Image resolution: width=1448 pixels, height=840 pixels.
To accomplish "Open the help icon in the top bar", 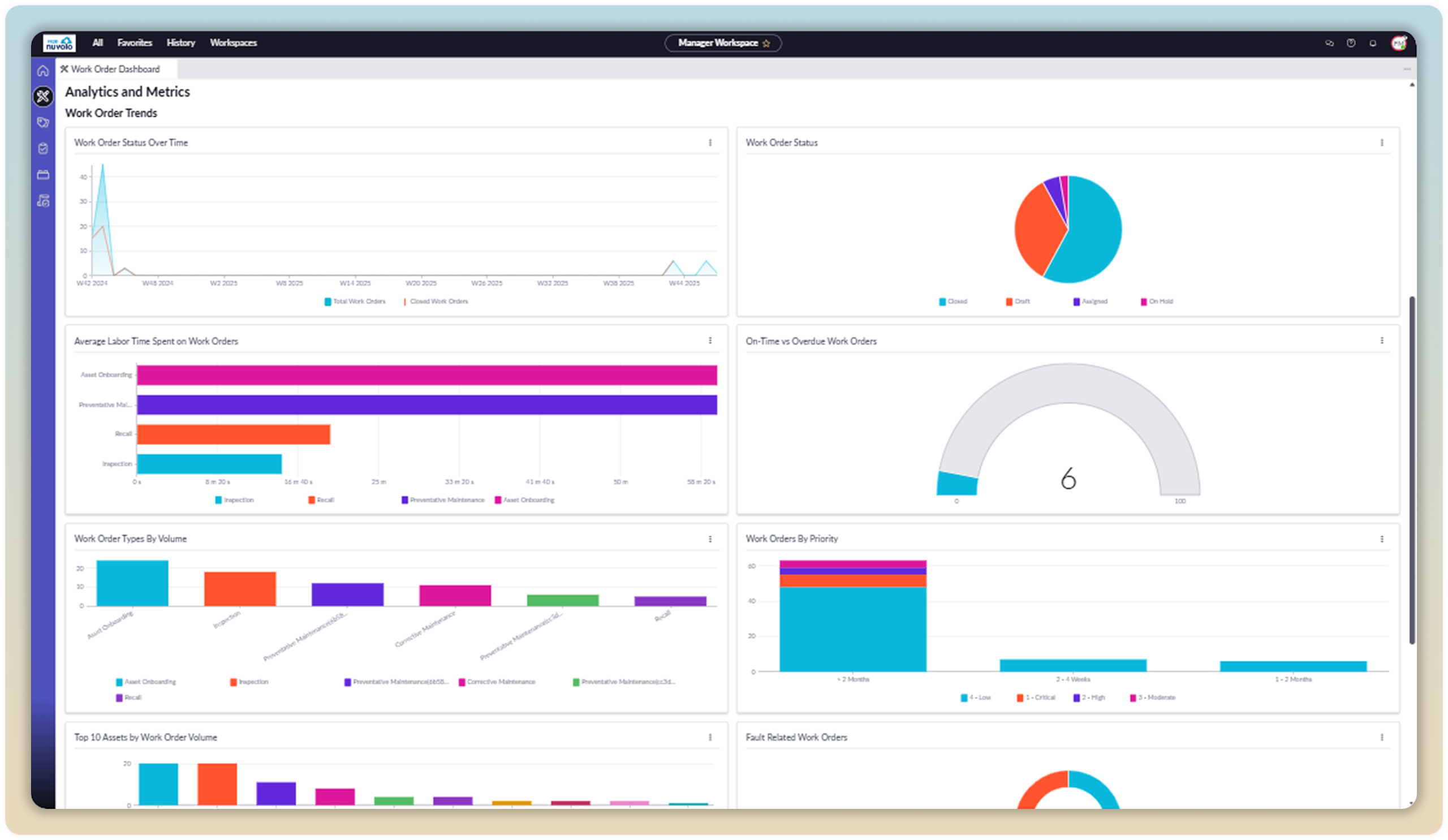I will (x=1351, y=44).
